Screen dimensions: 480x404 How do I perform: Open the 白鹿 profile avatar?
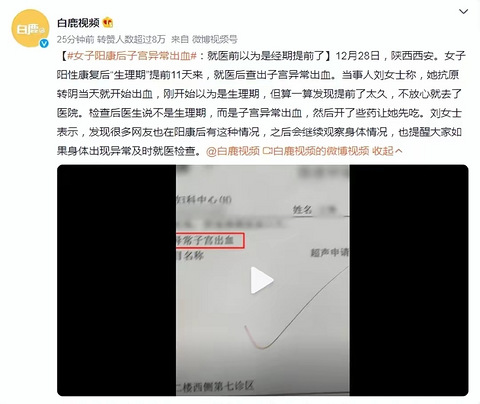30,28
